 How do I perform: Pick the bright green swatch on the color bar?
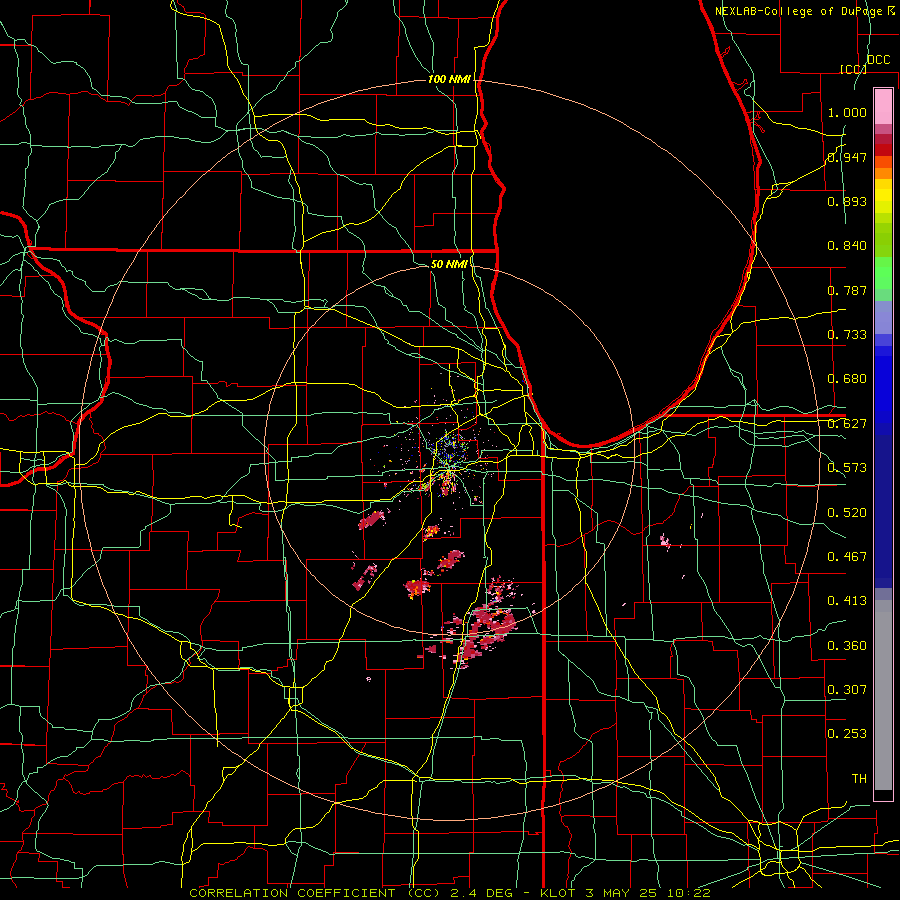pos(883,273)
